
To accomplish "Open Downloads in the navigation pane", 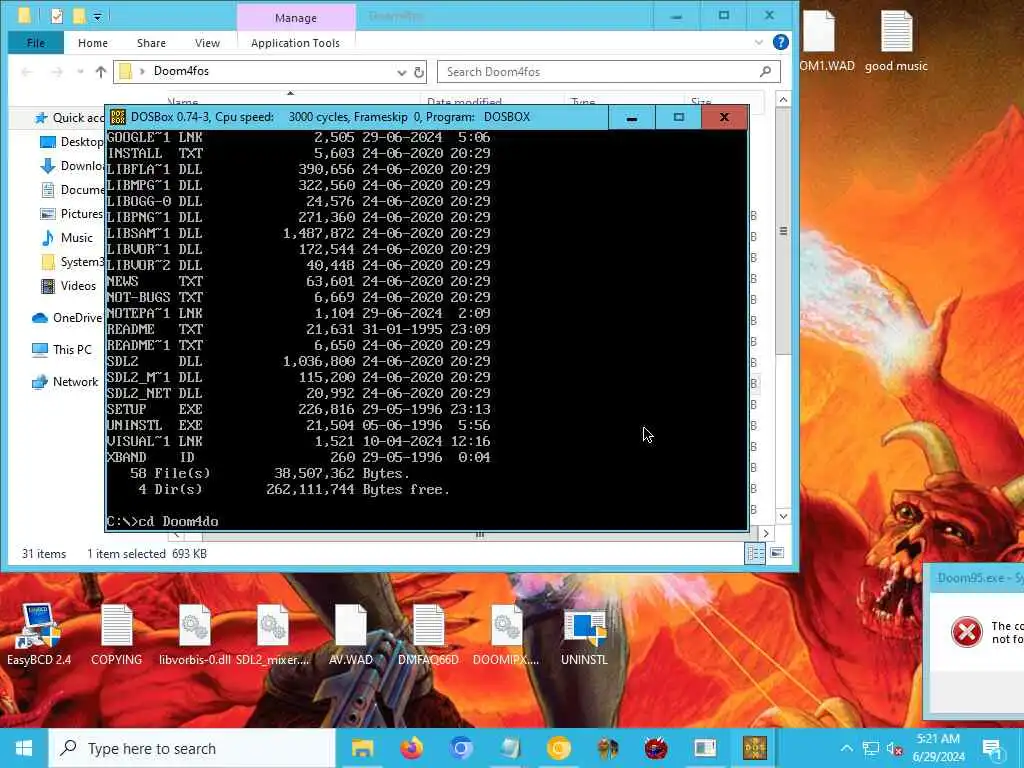I will (72, 166).
